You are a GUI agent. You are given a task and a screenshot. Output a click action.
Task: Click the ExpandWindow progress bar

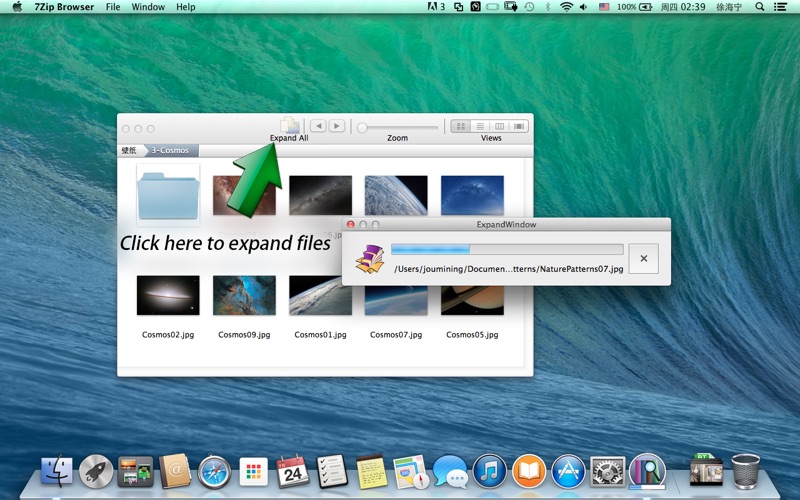click(x=507, y=249)
